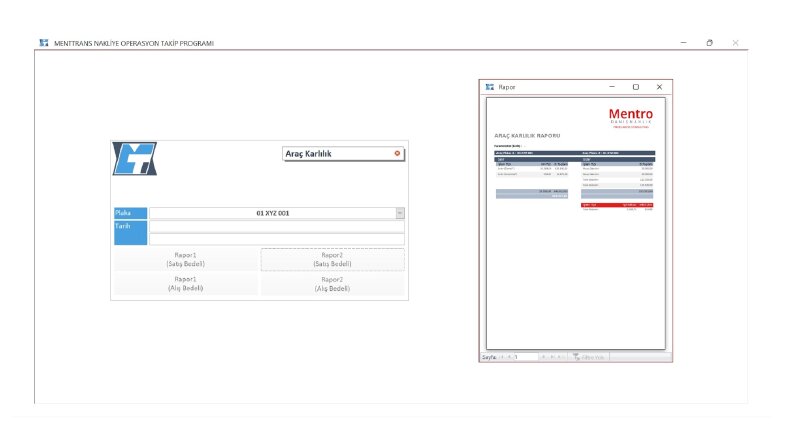
Task: Click the second Tarih date field
Action: [277, 239]
